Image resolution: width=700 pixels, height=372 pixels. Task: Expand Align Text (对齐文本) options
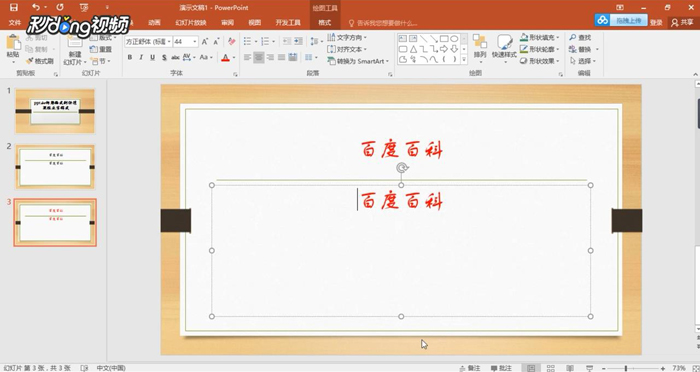[x=347, y=49]
